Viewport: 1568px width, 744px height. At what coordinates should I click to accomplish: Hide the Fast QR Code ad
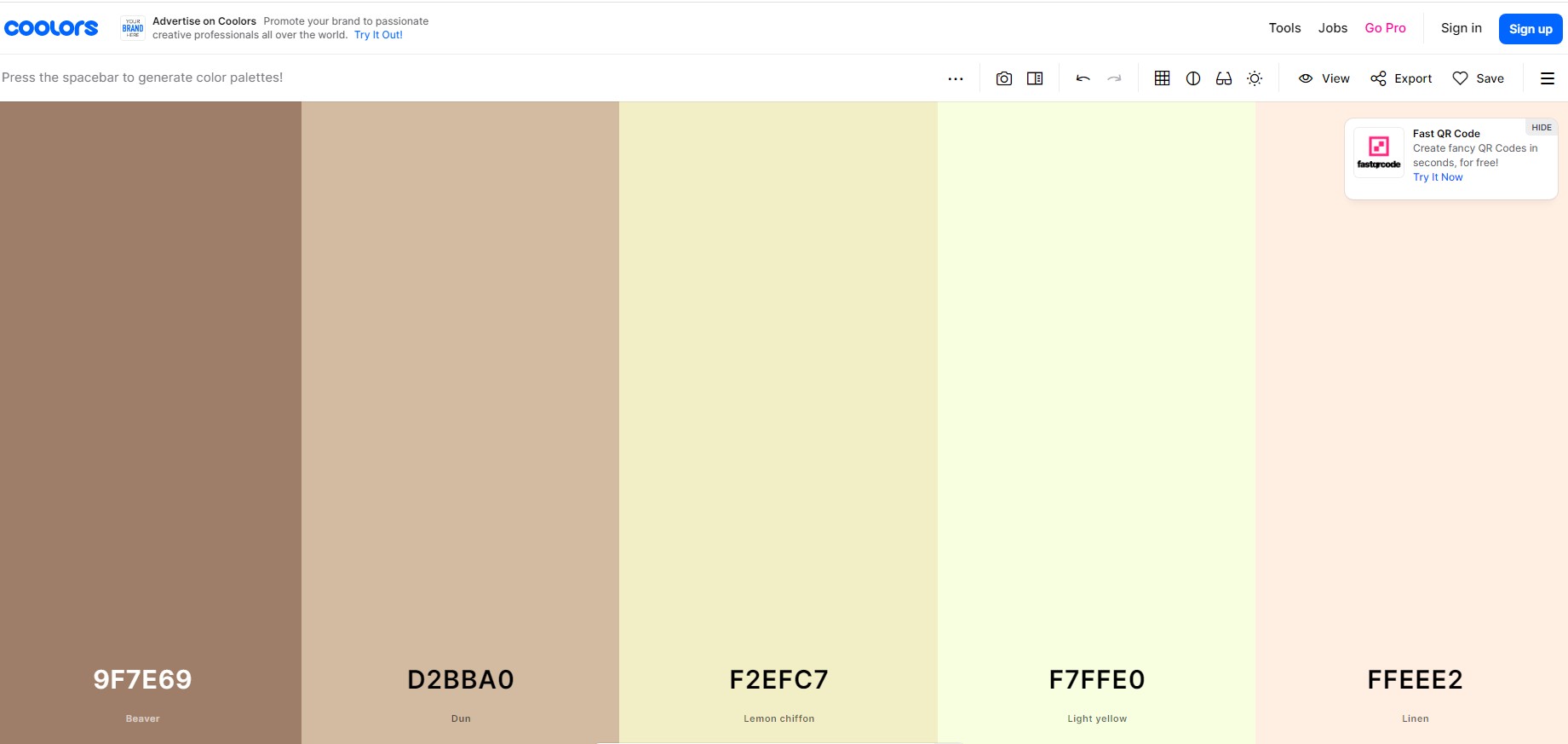pyautogui.click(x=1542, y=128)
